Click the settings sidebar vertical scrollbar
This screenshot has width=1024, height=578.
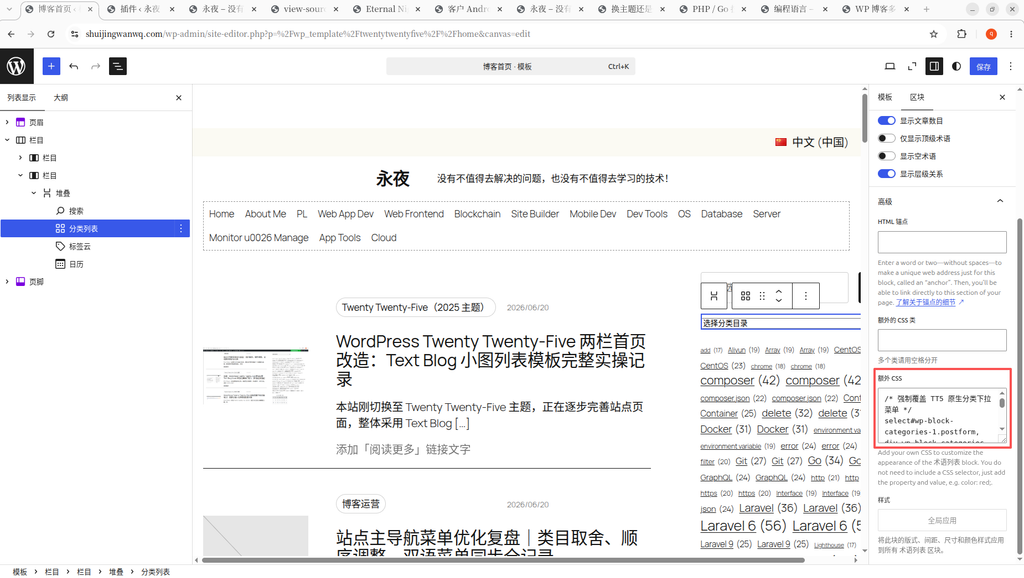1019,385
